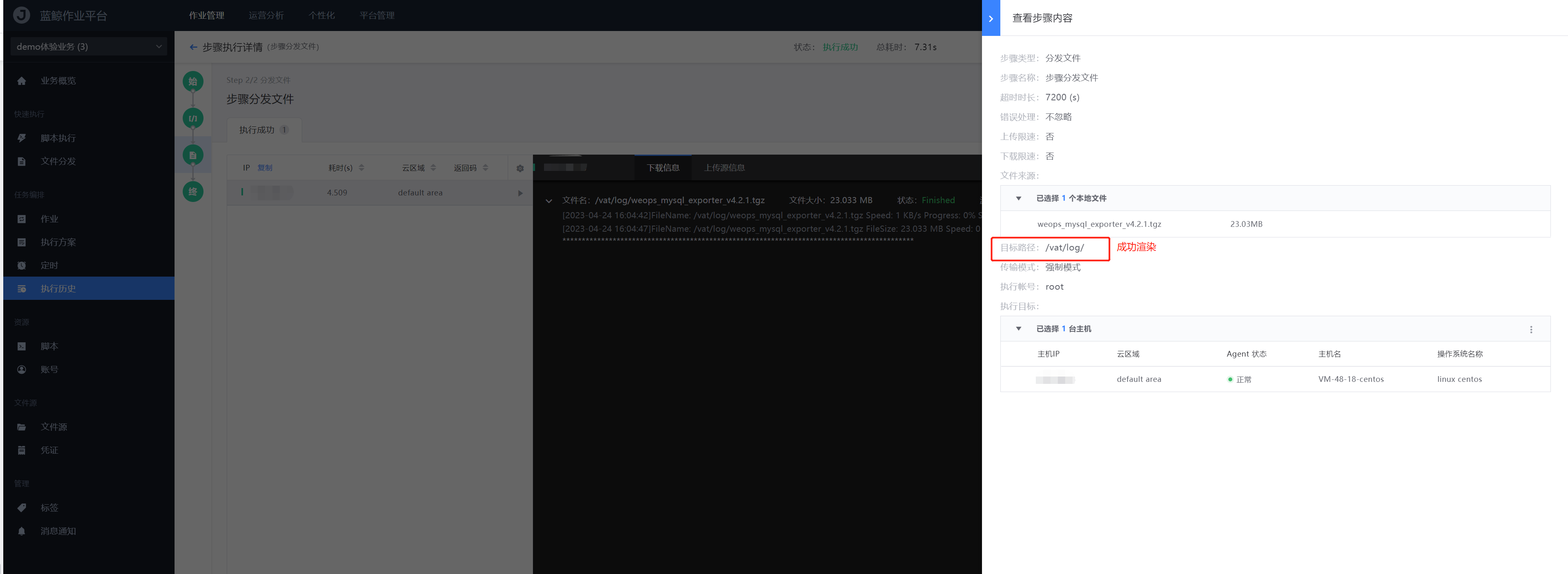Click 目标路径 value /vat/log/
This screenshot has width=1568, height=574.
pyautogui.click(x=1064, y=248)
